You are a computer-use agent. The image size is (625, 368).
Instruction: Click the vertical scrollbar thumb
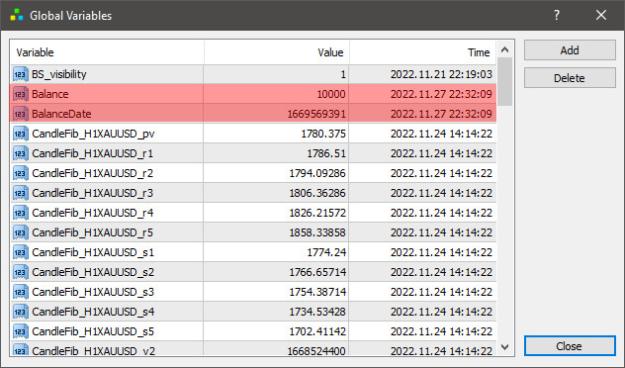(505, 82)
